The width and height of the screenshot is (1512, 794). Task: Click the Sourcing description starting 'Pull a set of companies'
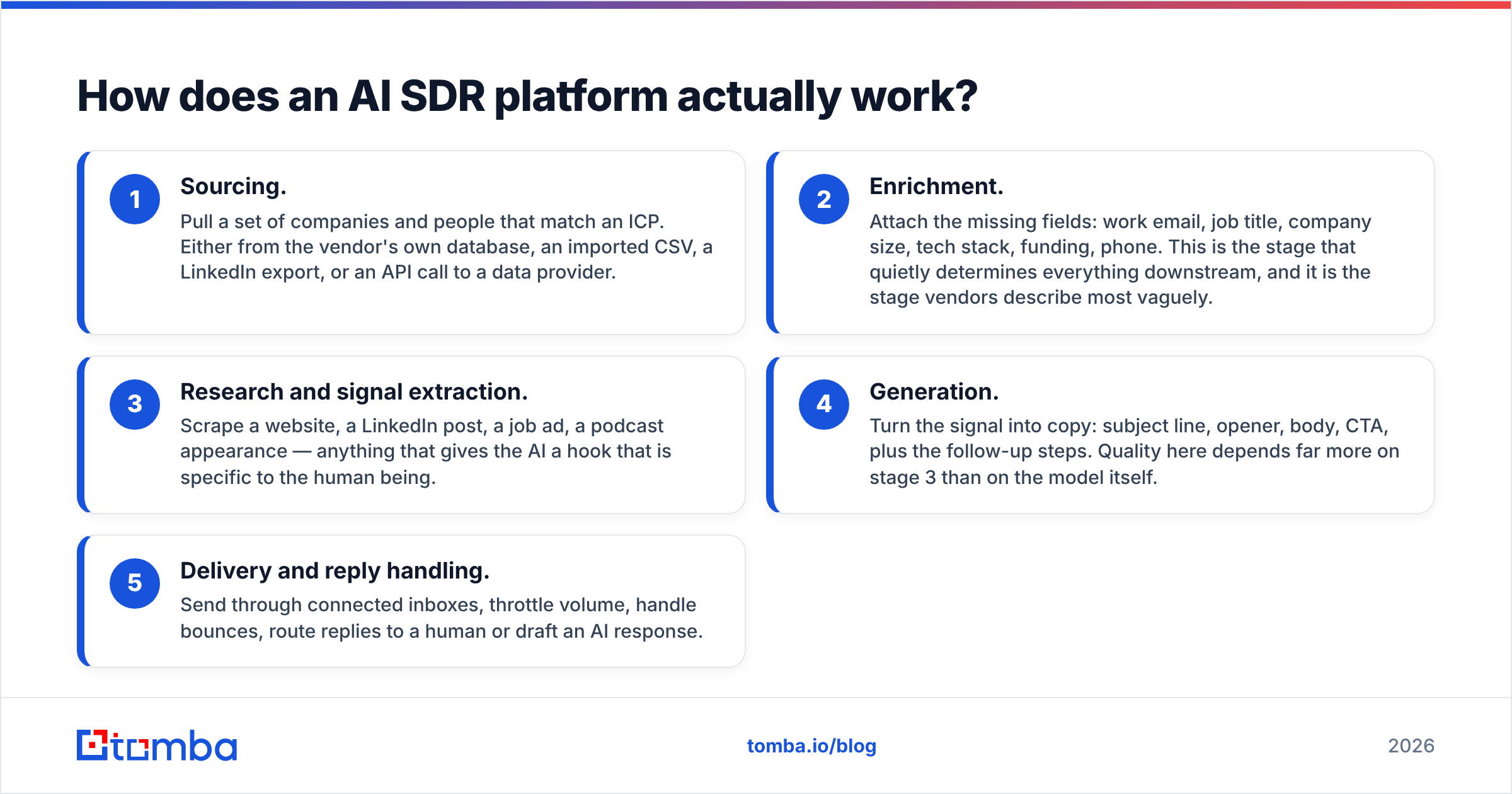pyautogui.click(x=447, y=247)
